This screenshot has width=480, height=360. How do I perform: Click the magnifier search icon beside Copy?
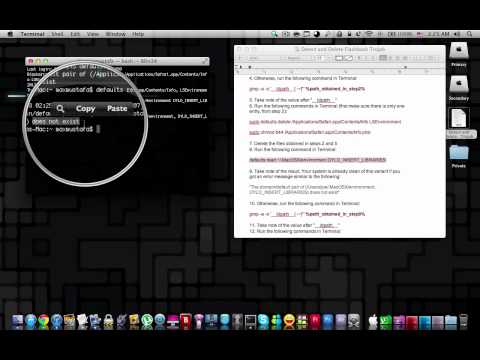pyautogui.click(x=60, y=109)
